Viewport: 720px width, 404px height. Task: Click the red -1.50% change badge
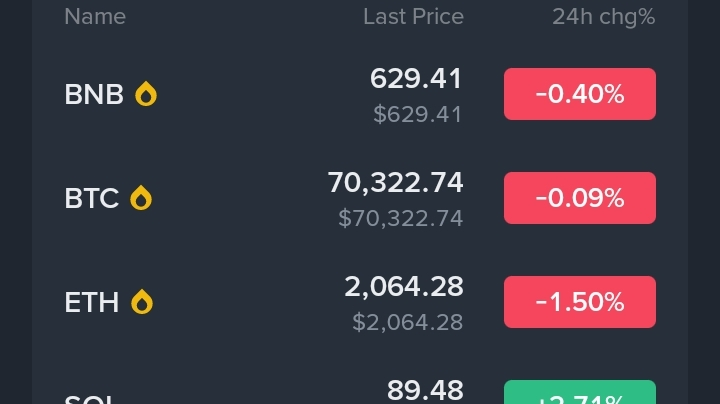[580, 302]
